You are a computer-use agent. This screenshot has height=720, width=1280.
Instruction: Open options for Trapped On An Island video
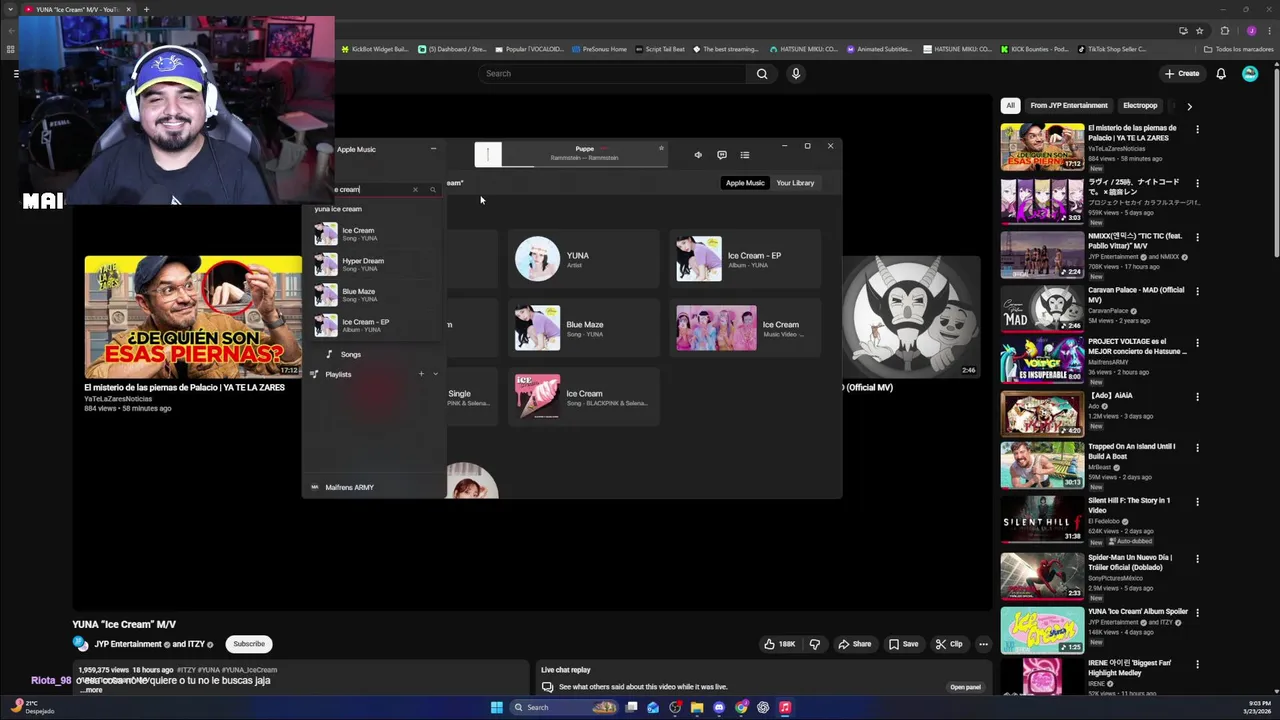(x=1197, y=447)
